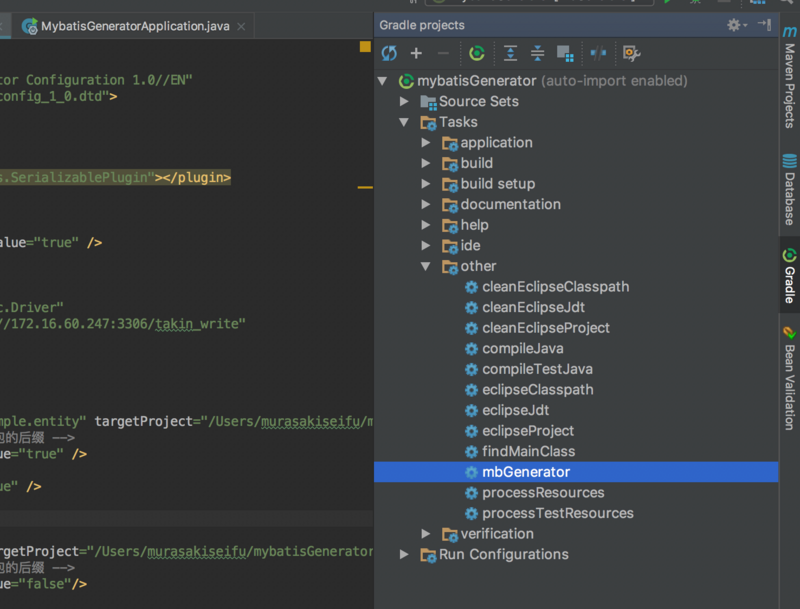Select the processTestResources task

coord(558,513)
